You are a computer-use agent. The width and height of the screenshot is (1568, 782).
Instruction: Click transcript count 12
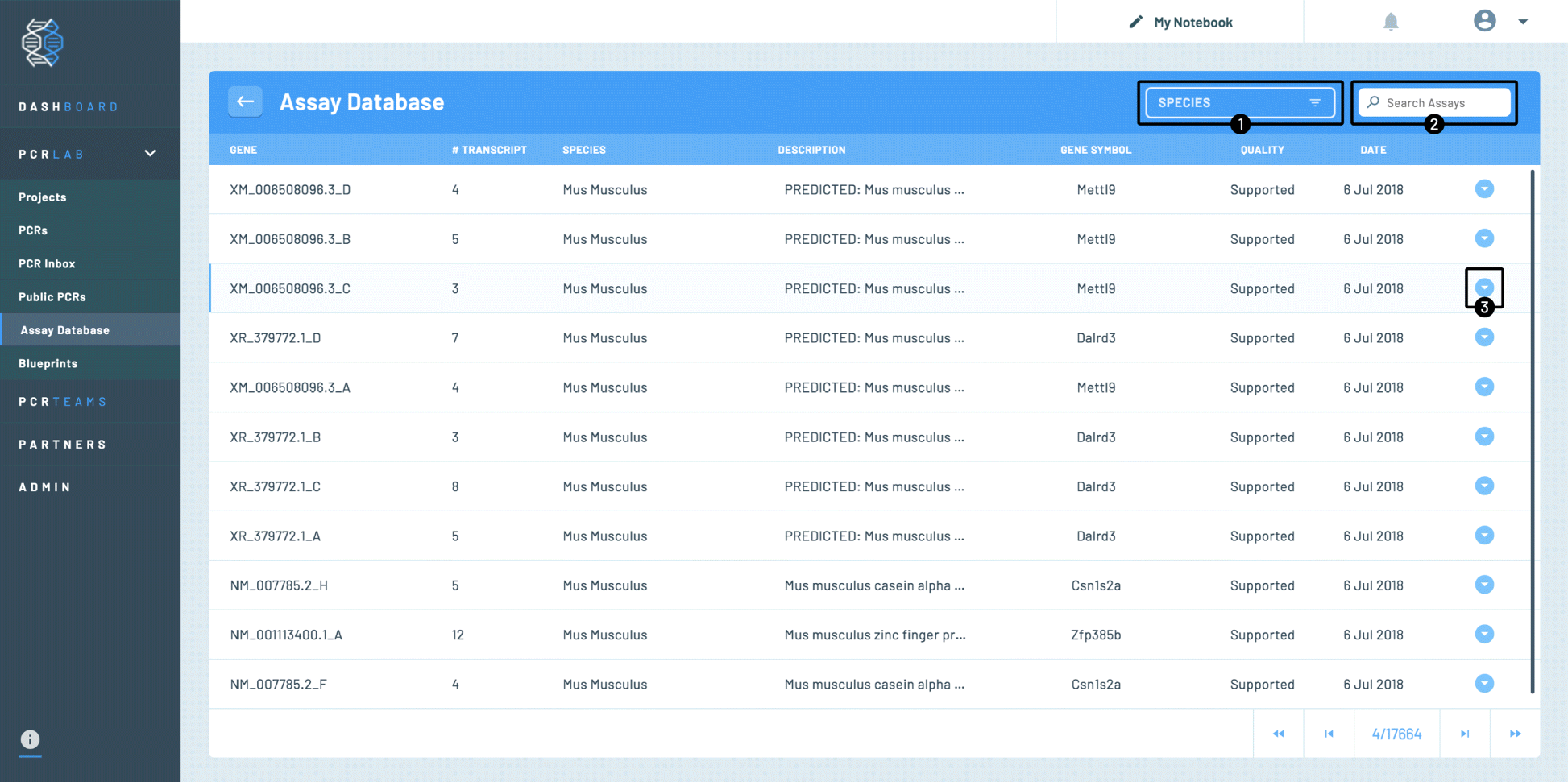(x=458, y=635)
